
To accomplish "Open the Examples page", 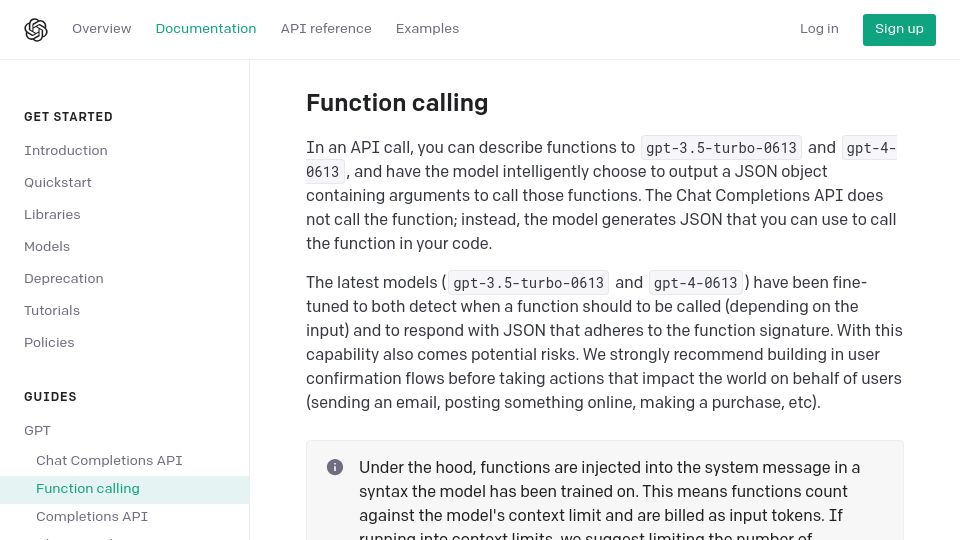I will 427,29.
